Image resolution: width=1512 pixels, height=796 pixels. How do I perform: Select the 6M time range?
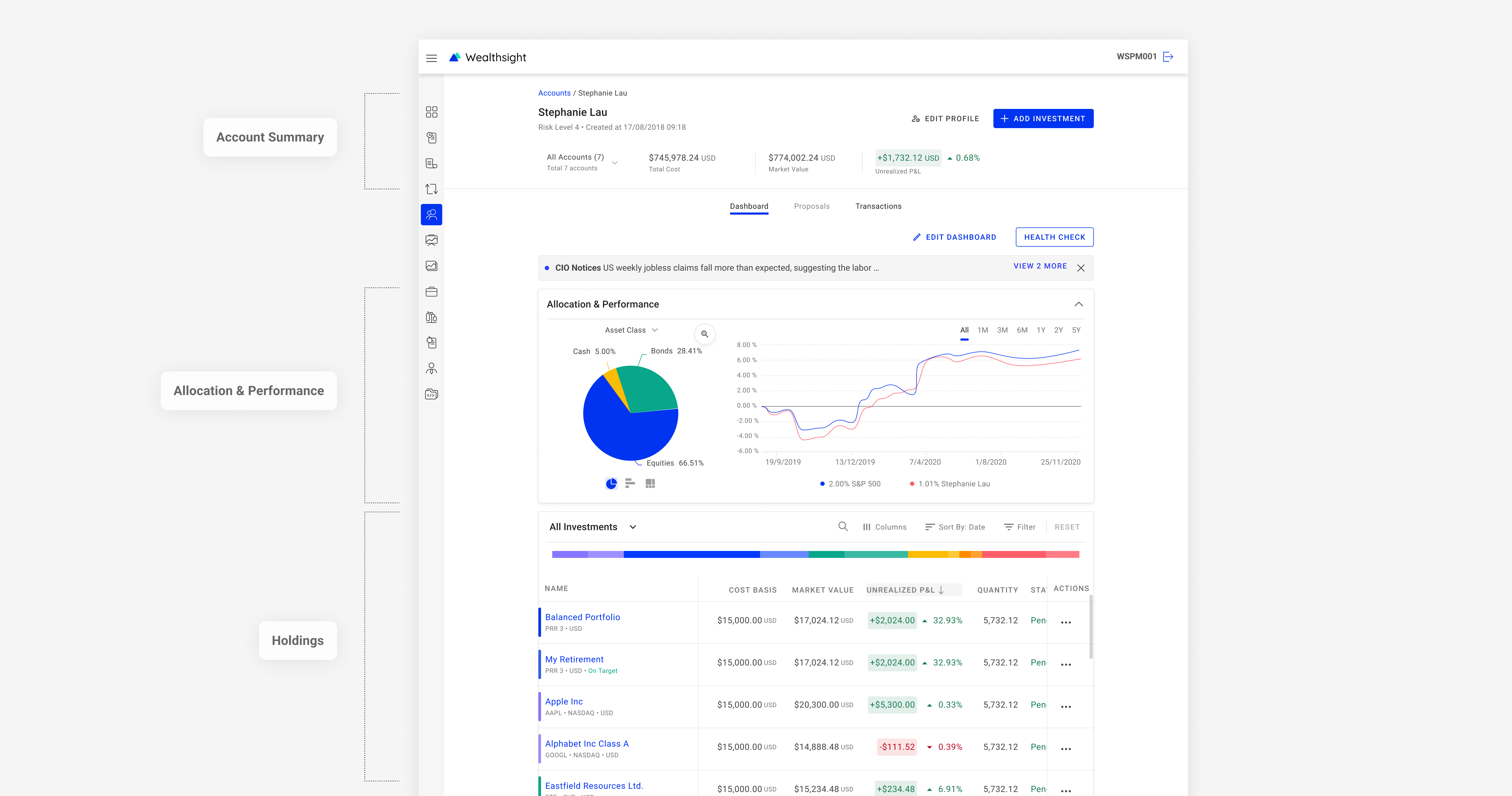1022,330
